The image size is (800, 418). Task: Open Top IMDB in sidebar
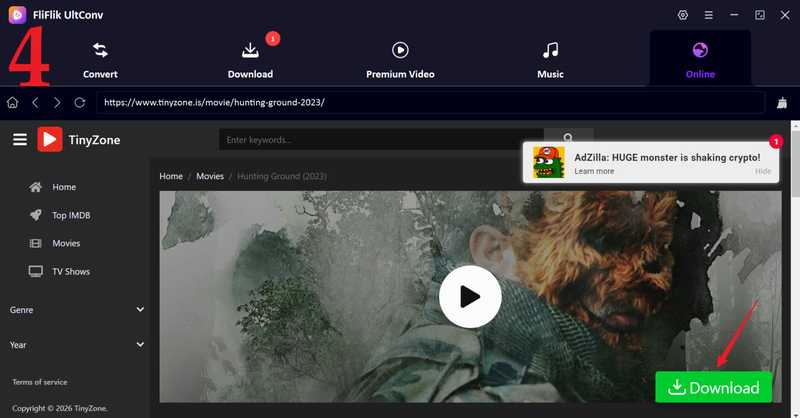[x=71, y=215]
